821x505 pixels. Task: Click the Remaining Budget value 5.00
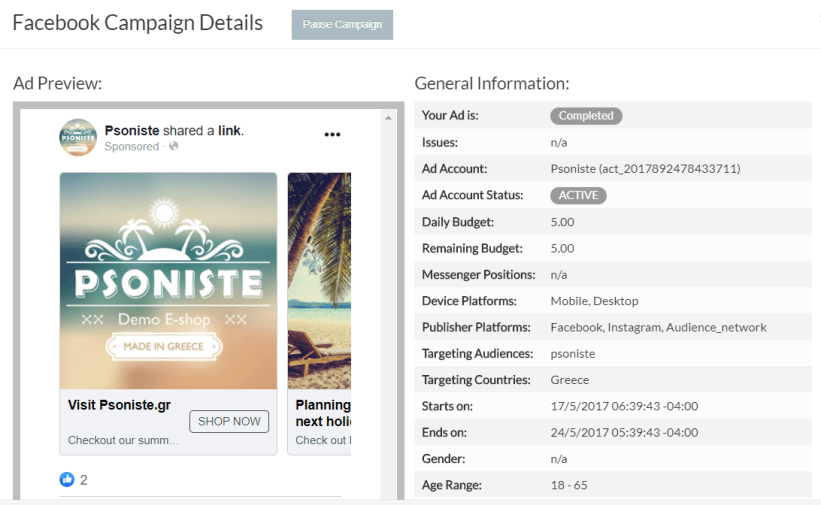(562, 248)
